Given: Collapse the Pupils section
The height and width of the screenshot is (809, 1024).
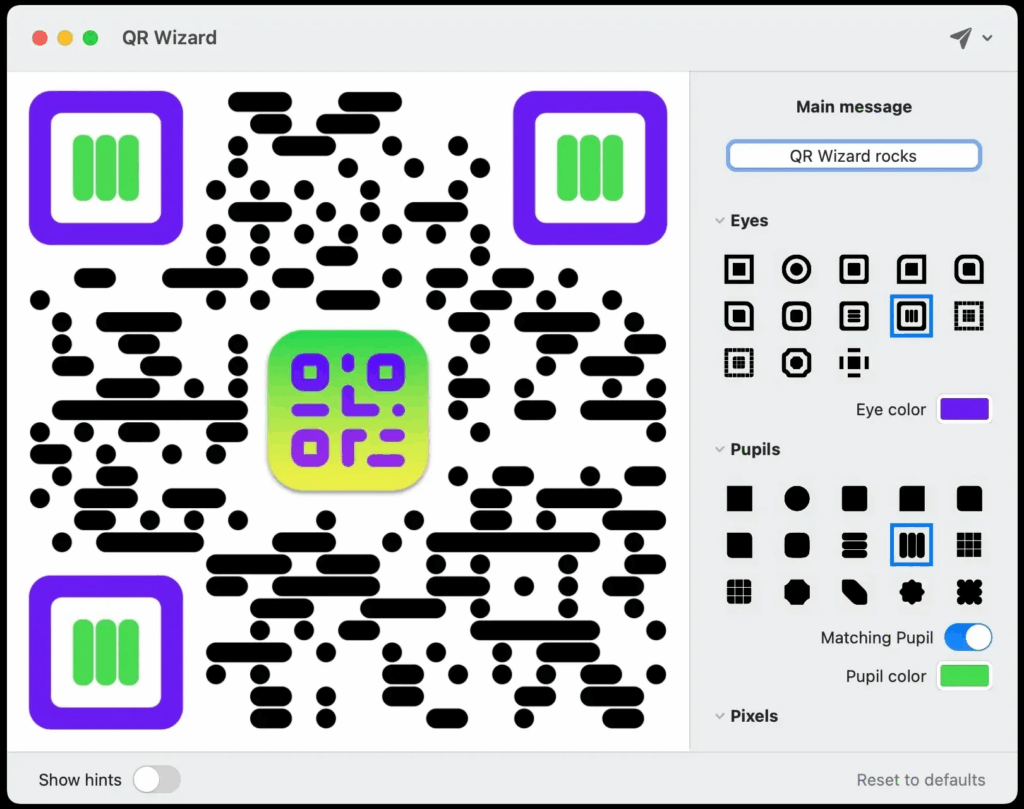Looking at the screenshot, I should [719, 450].
